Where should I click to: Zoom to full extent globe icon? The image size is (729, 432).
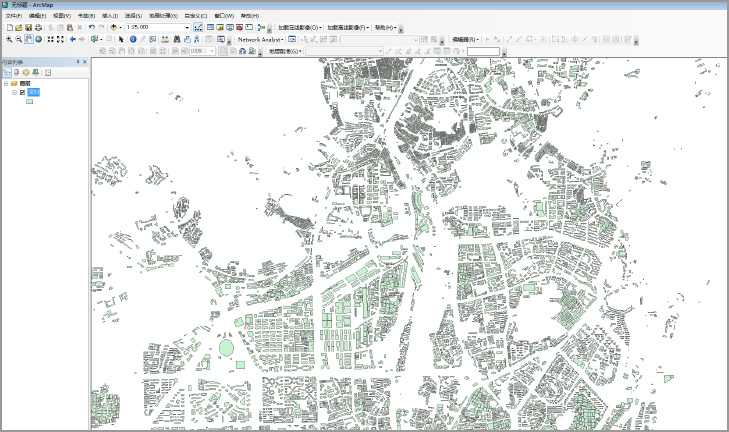(x=39, y=40)
